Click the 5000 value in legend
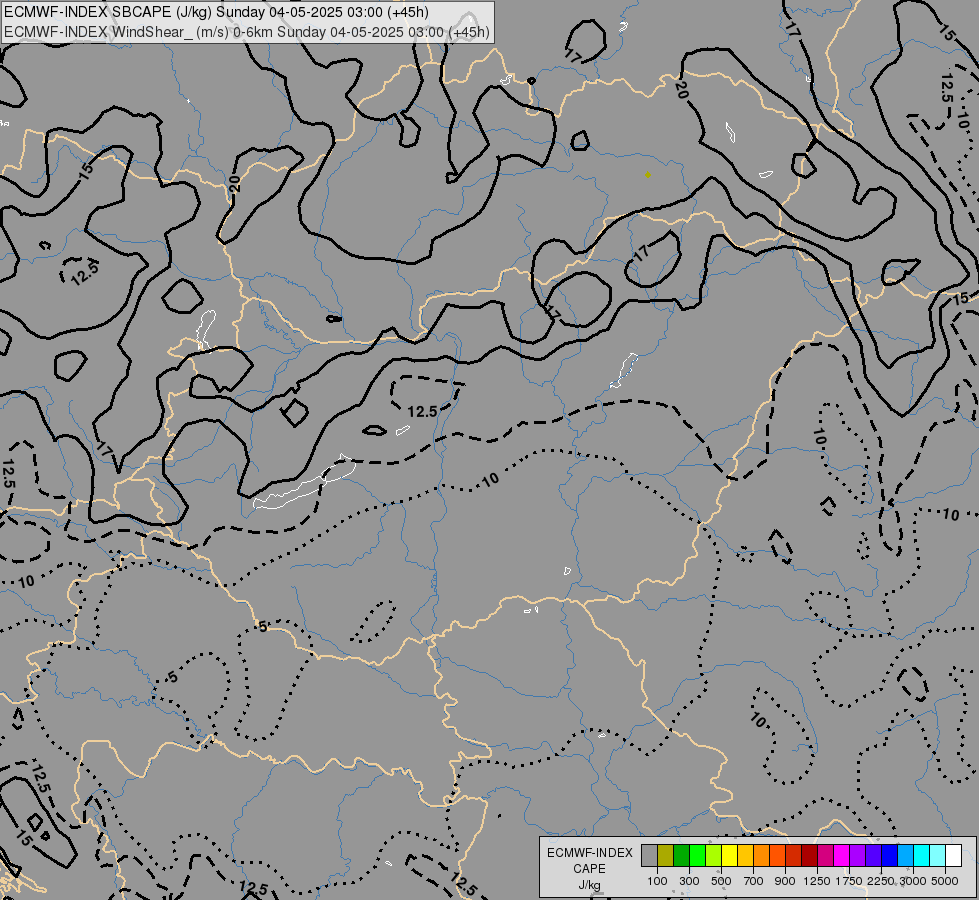The image size is (979, 900). 945,881
